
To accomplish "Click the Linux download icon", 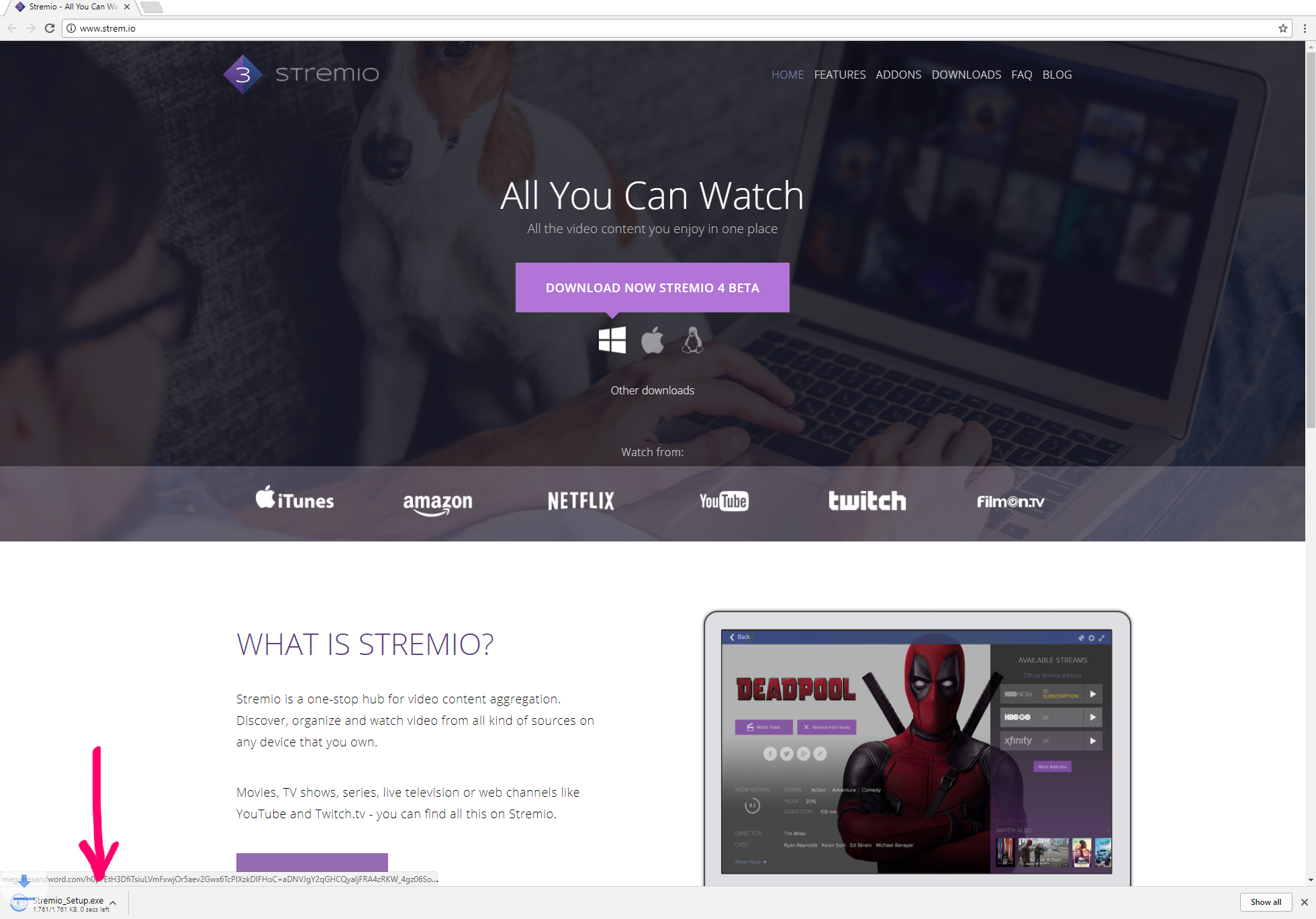I will (692, 339).
